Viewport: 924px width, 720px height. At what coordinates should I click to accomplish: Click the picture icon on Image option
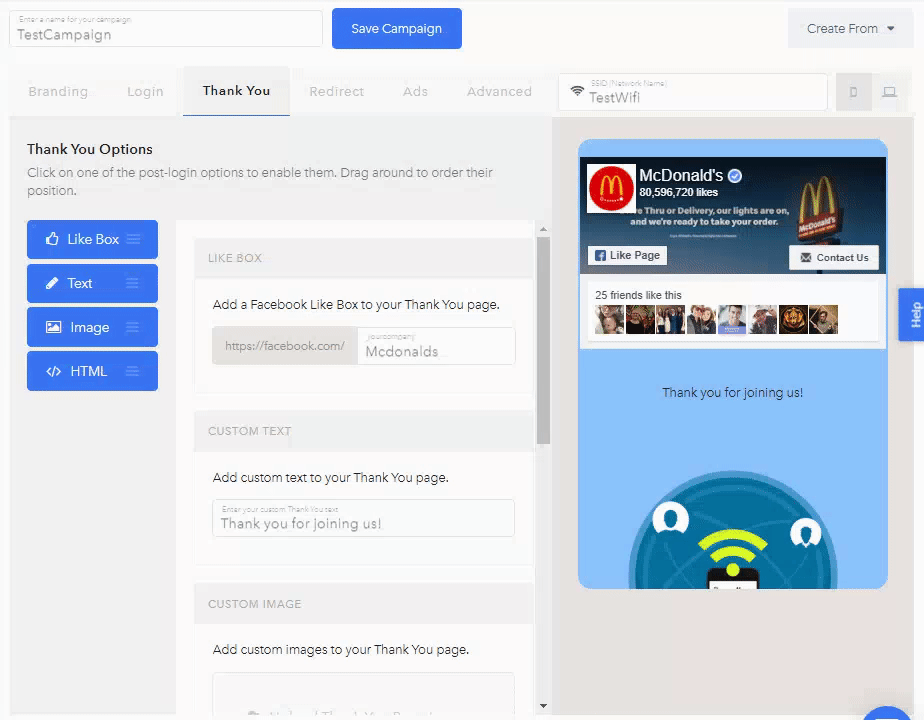53,327
